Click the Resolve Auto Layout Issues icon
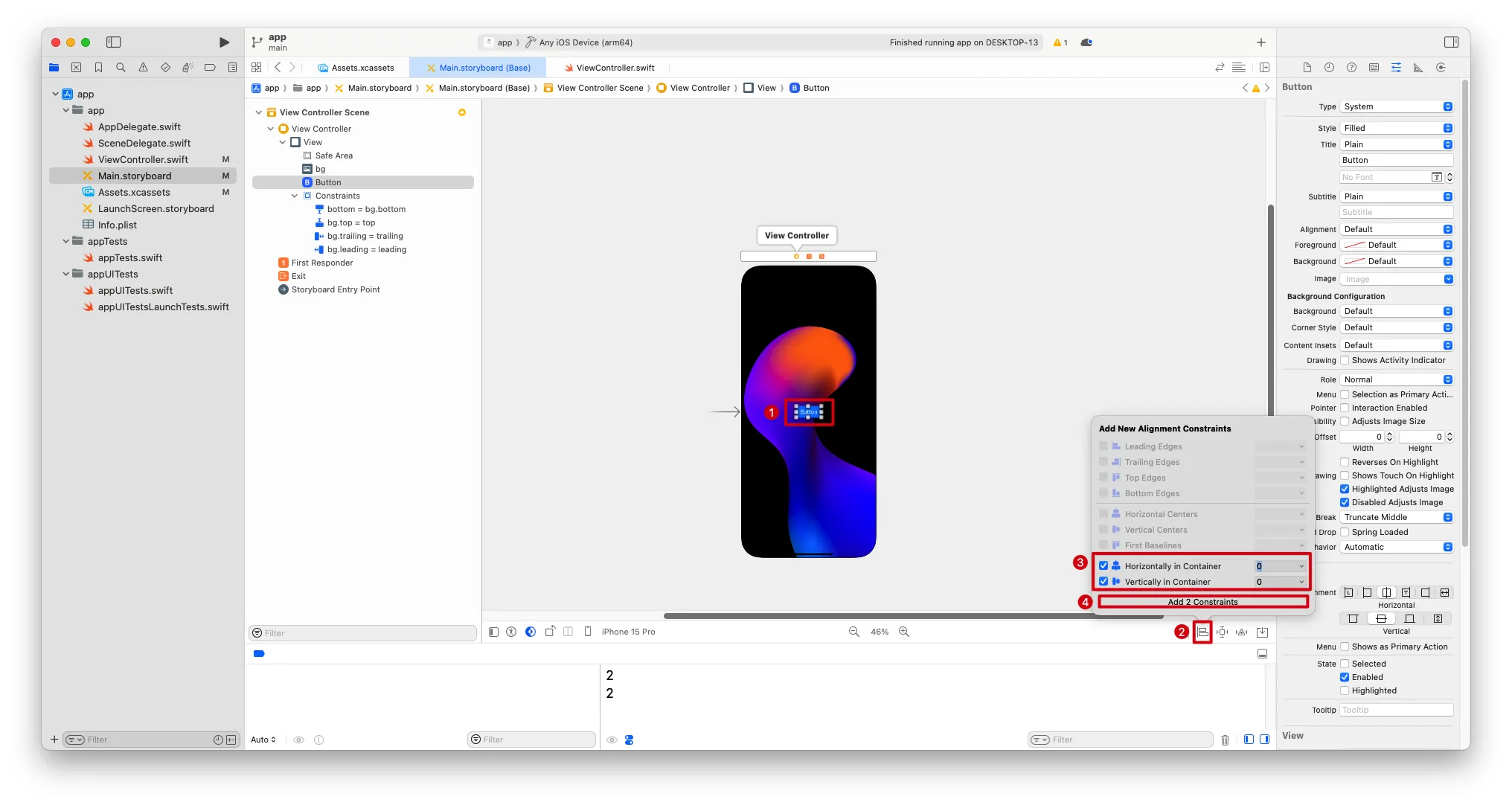Screen dimensions: 1512x805 [1242, 632]
